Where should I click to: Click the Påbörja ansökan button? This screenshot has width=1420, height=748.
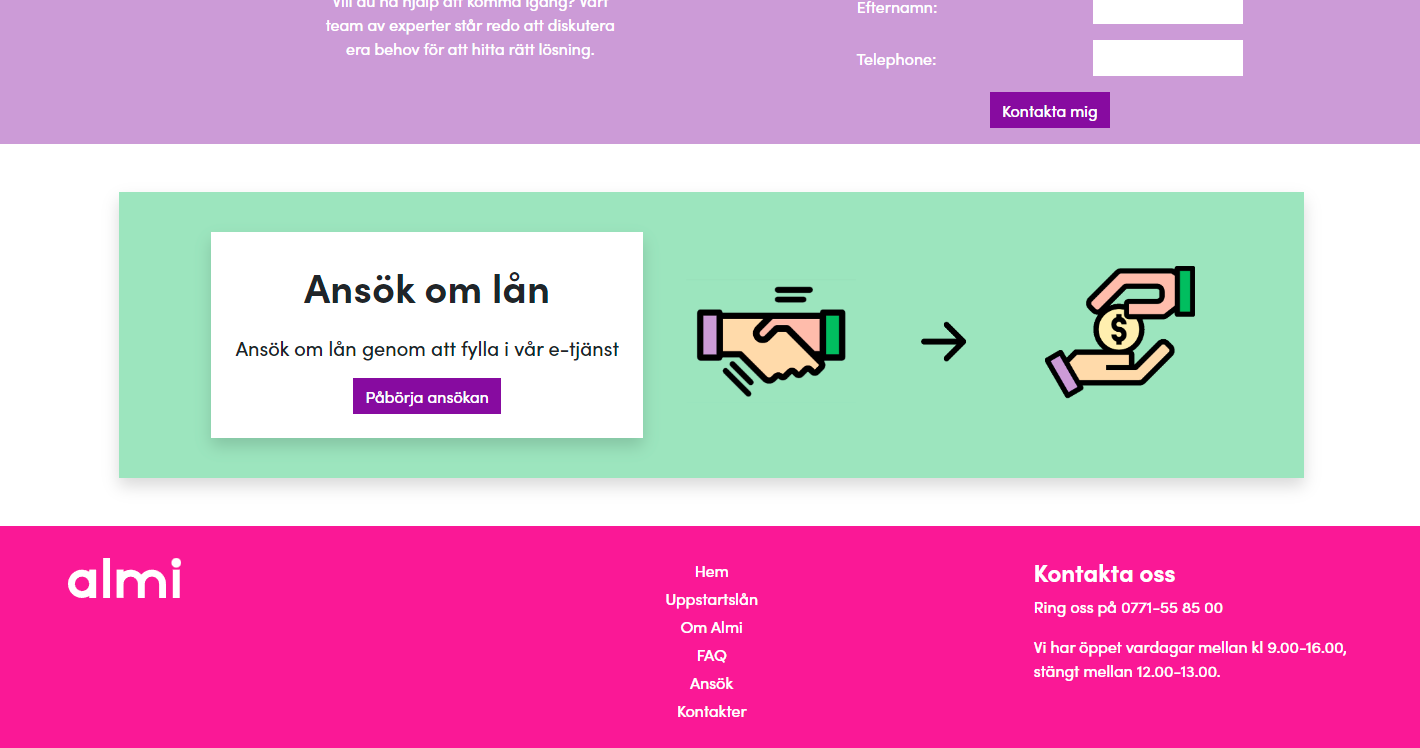[427, 397]
